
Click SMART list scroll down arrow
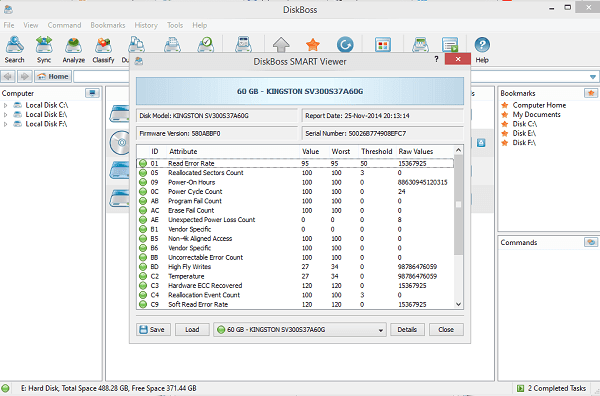(x=458, y=305)
